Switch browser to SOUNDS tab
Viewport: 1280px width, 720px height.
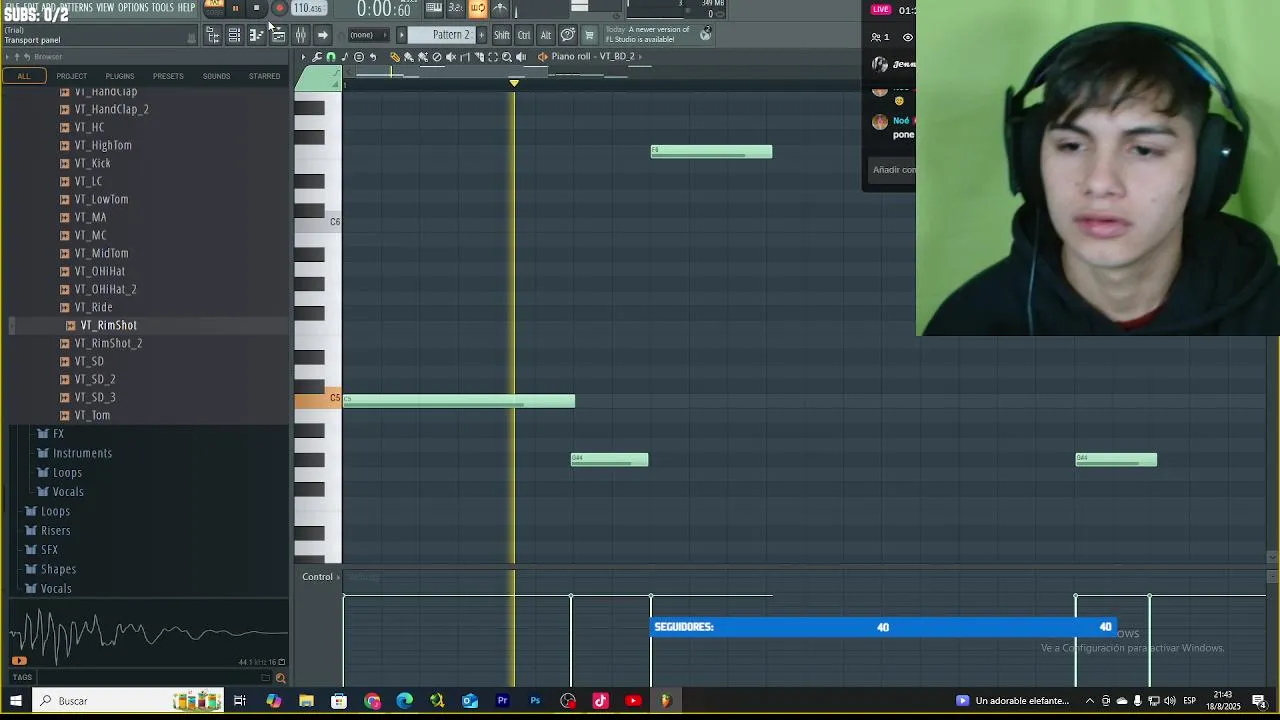[x=216, y=76]
